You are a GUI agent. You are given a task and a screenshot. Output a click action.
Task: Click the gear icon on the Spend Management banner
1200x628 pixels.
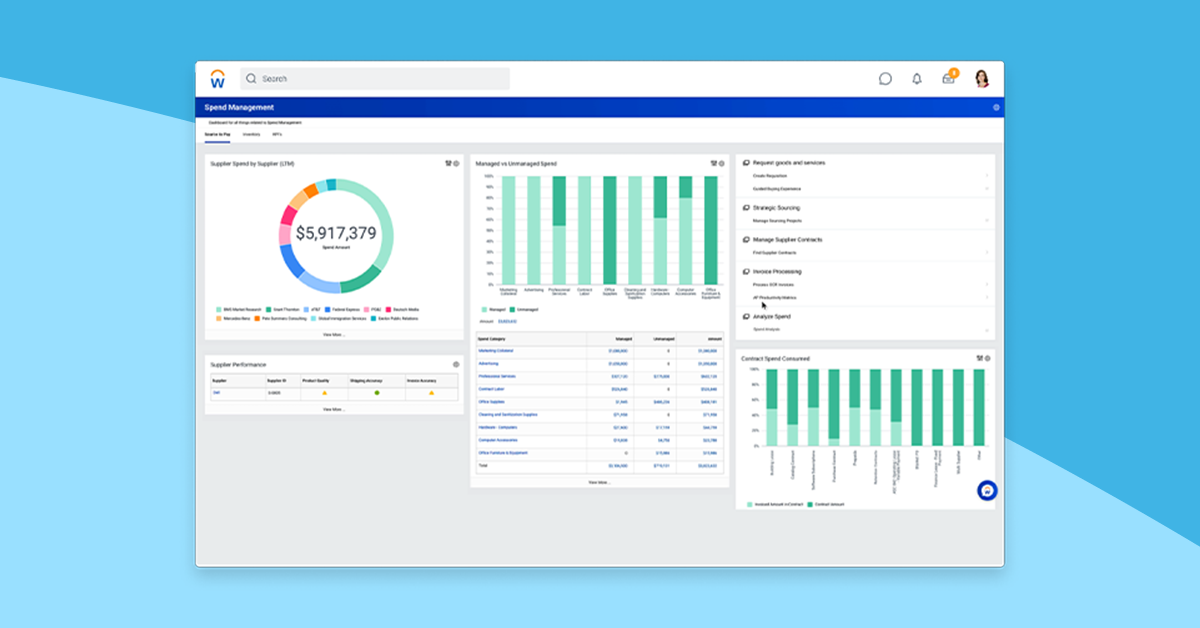click(x=994, y=107)
